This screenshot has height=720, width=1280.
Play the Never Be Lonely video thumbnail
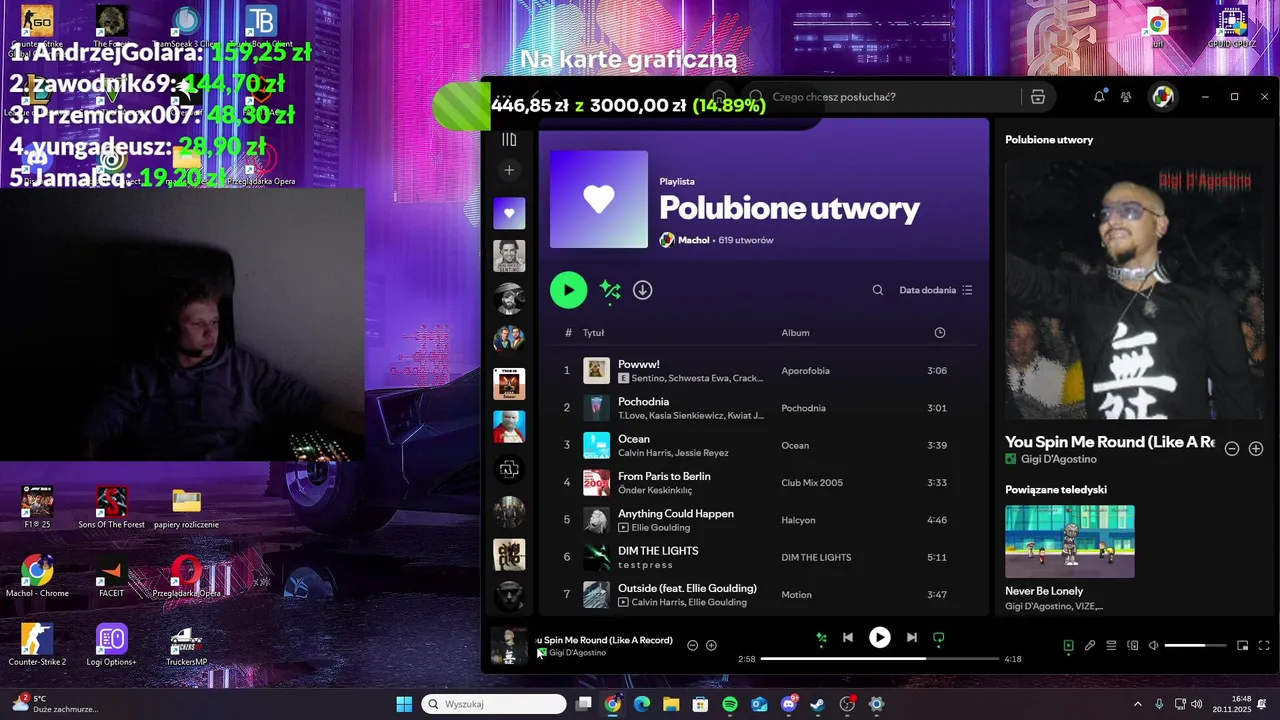(x=1069, y=541)
